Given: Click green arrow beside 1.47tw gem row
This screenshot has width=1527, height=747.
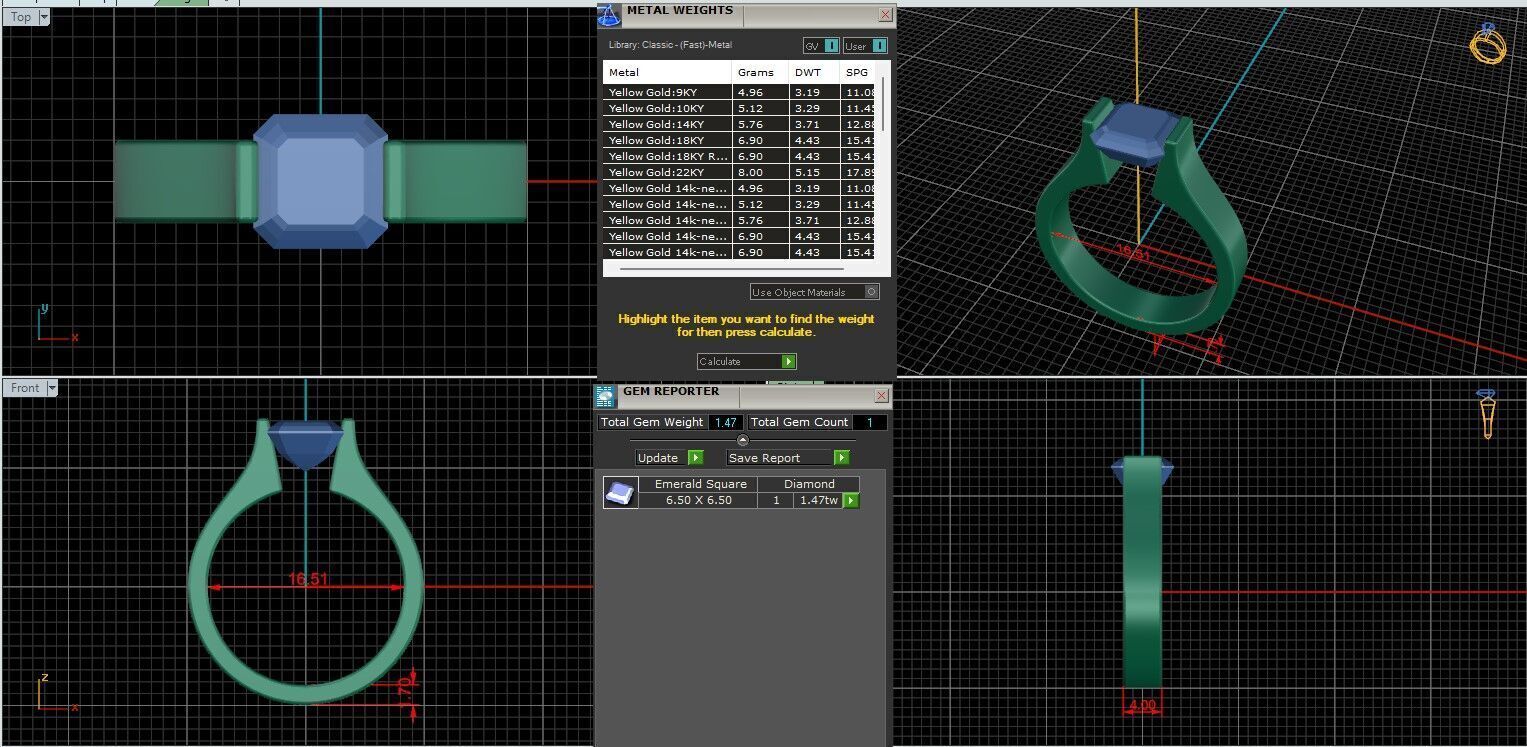Looking at the screenshot, I should [x=851, y=500].
